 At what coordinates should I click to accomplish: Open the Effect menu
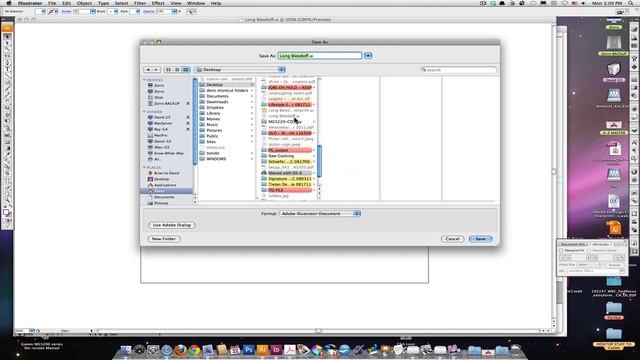pyautogui.click(x=158, y=3)
